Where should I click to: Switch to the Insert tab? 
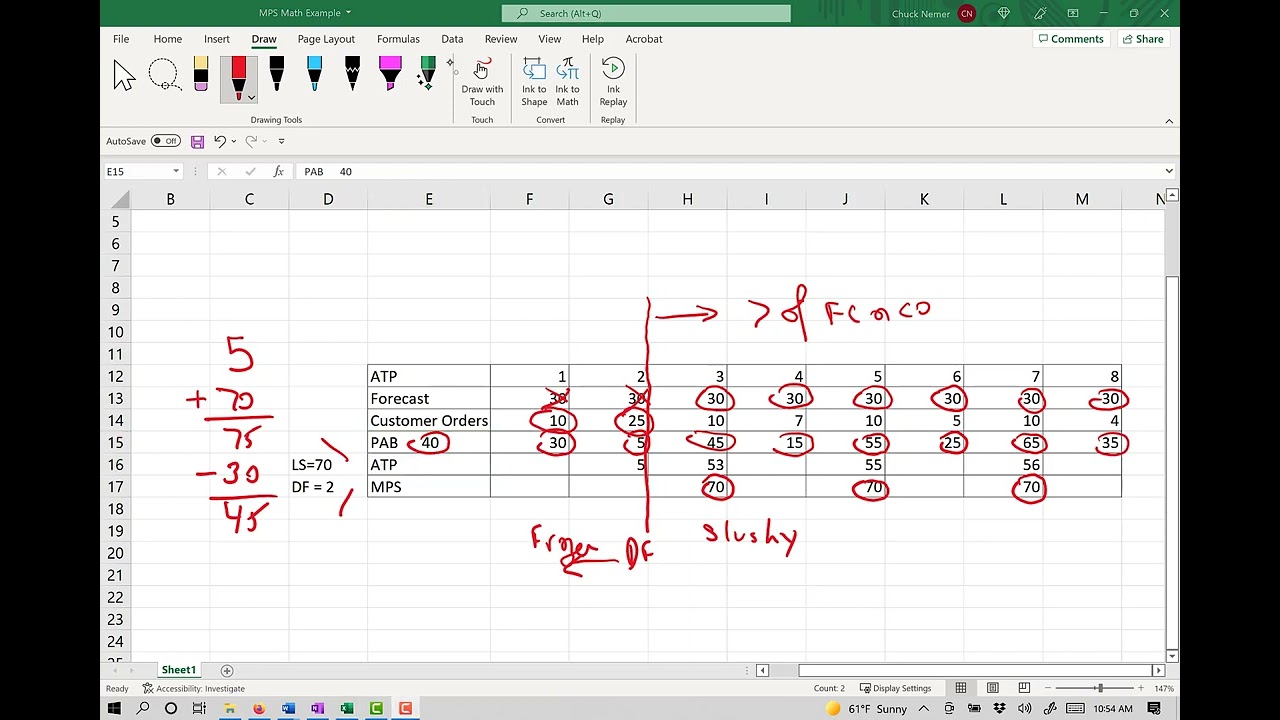tap(217, 39)
